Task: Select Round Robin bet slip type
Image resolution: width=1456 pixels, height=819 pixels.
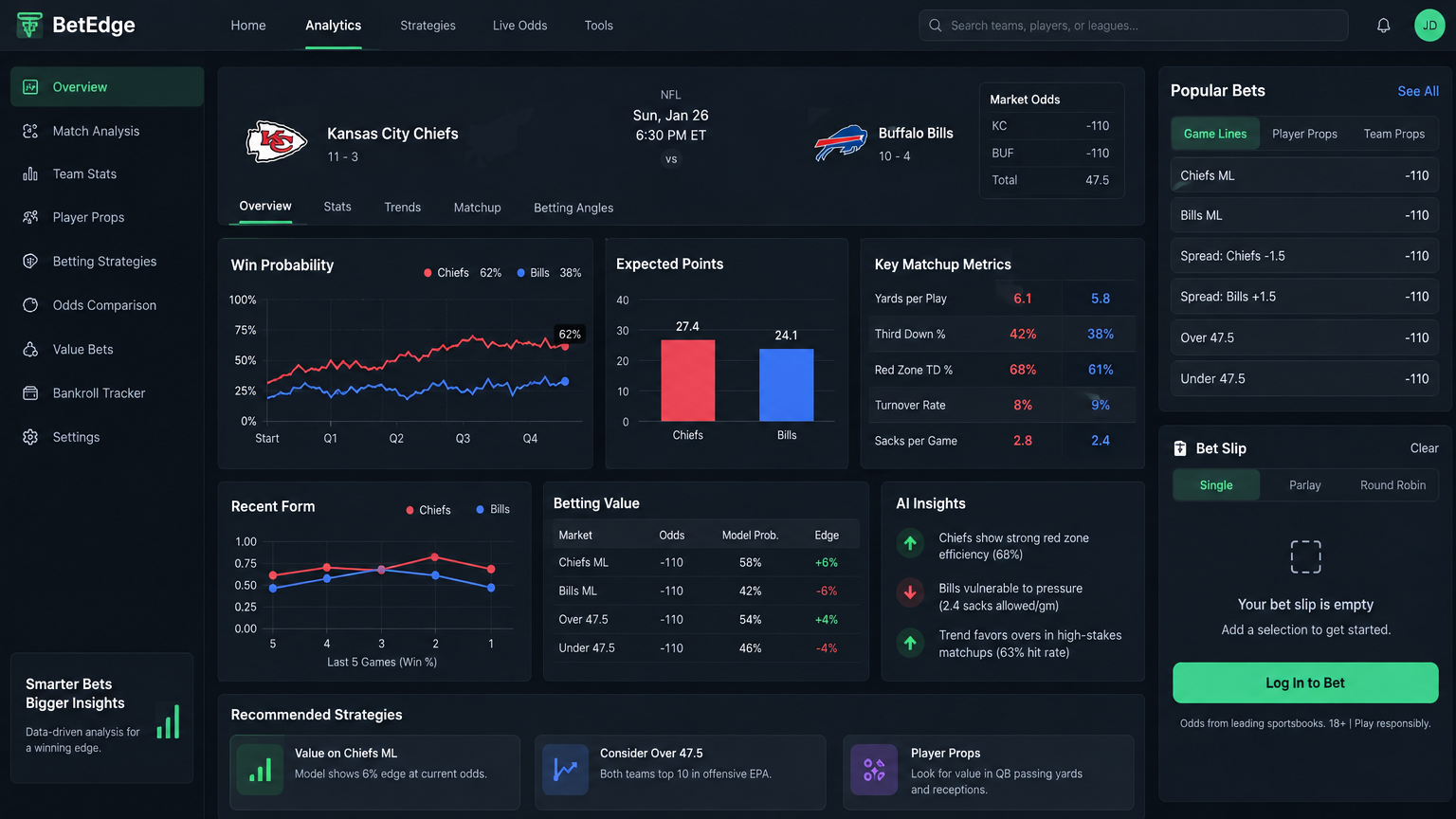Action: (x=1392, y=485)
